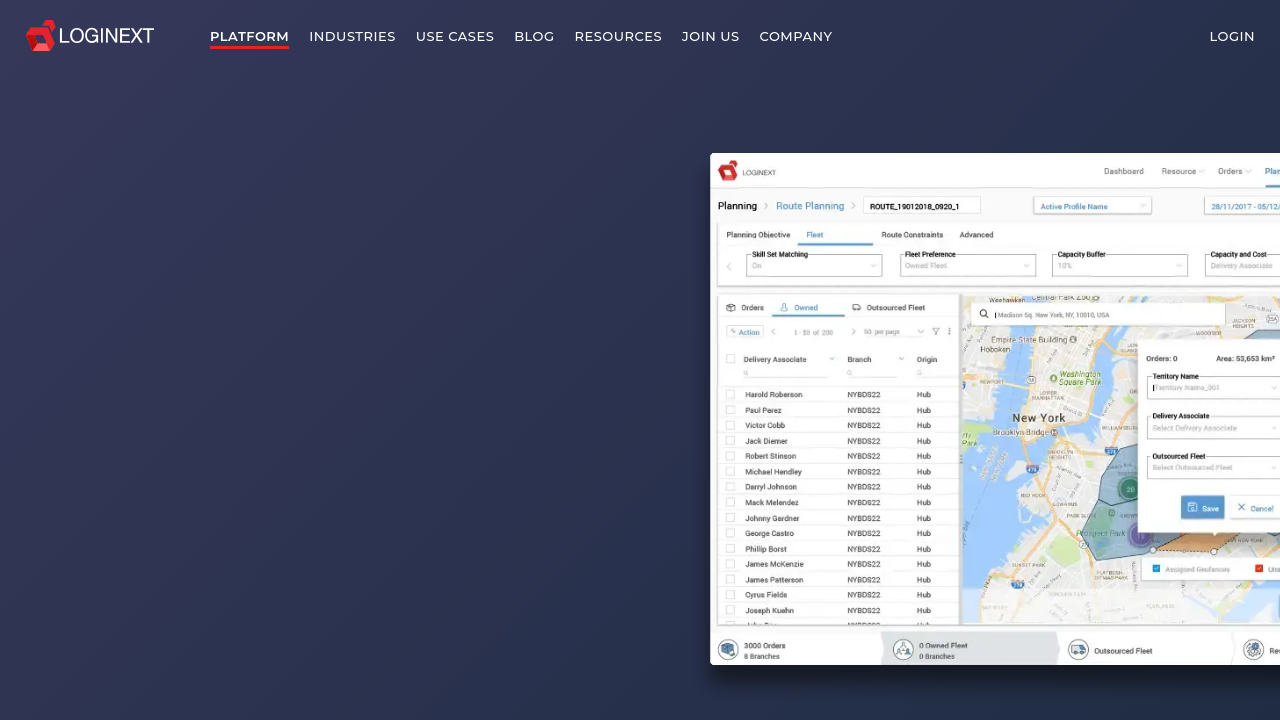Click the filter funnel icon above the table
This screenshot has width=1280, height=720.
(x=936, y=331)
